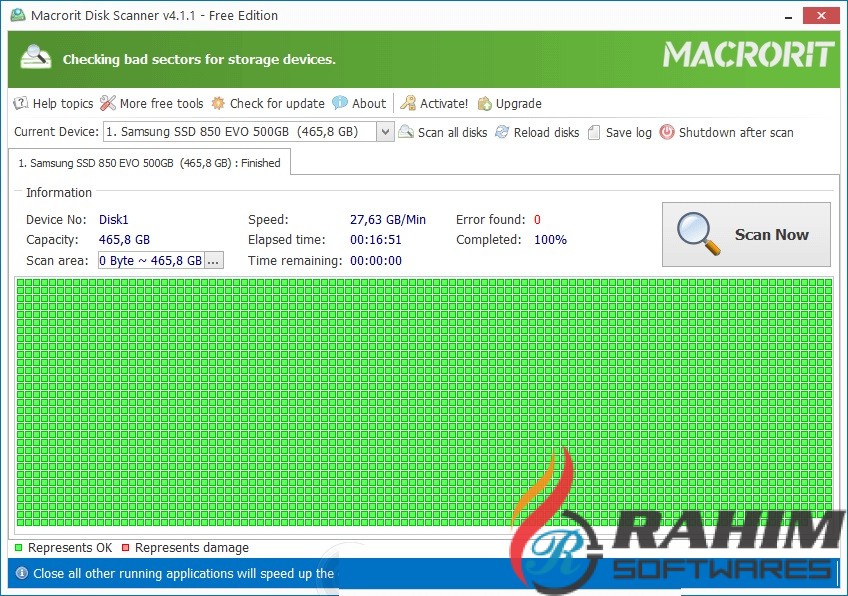This screenshot has height=596, width=848.
Task: Click the Time remaining value 00:00:00
Action: pos(376,261)
